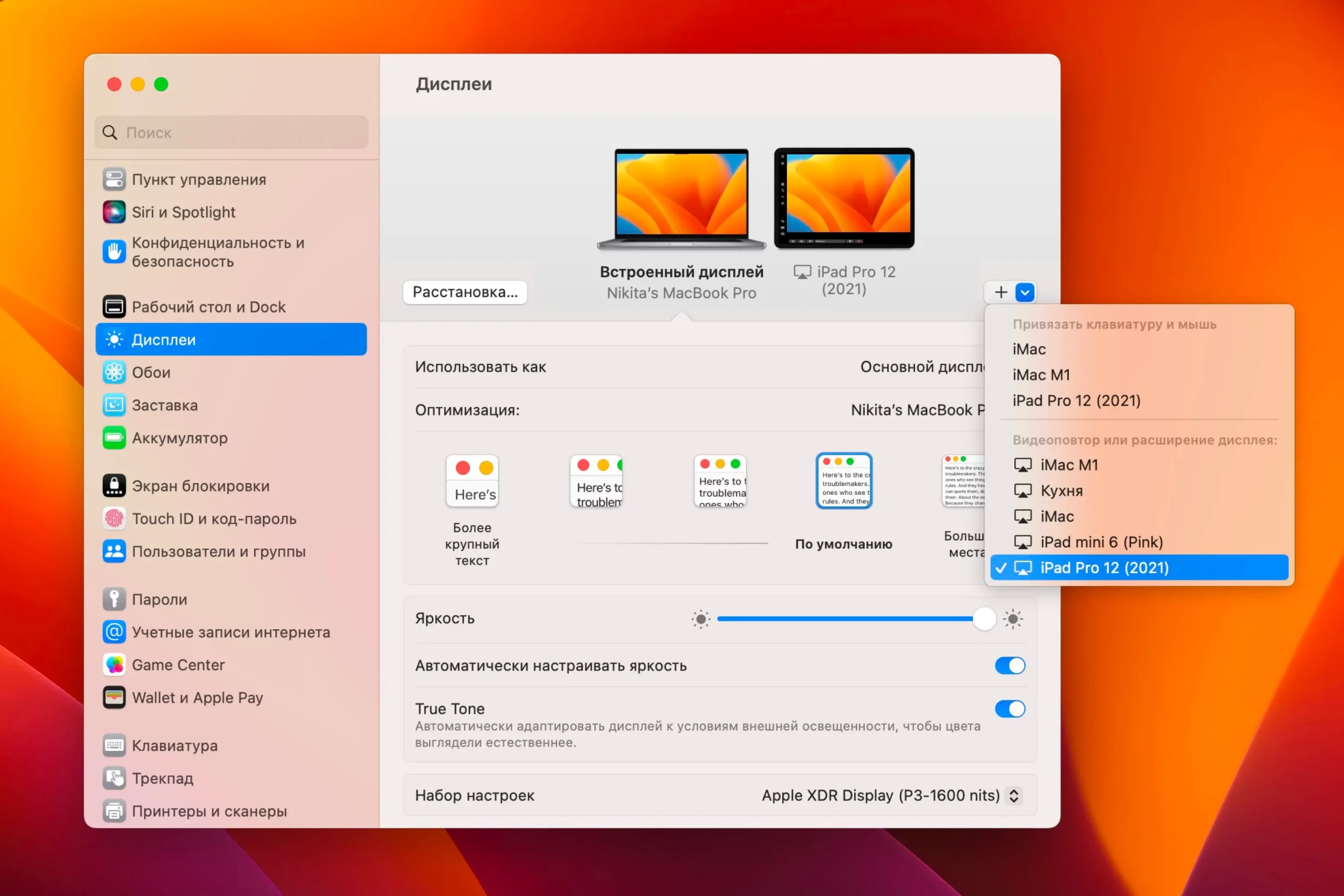
Task: Click the Яркость brightness slider knob
Action: point(983,619)
